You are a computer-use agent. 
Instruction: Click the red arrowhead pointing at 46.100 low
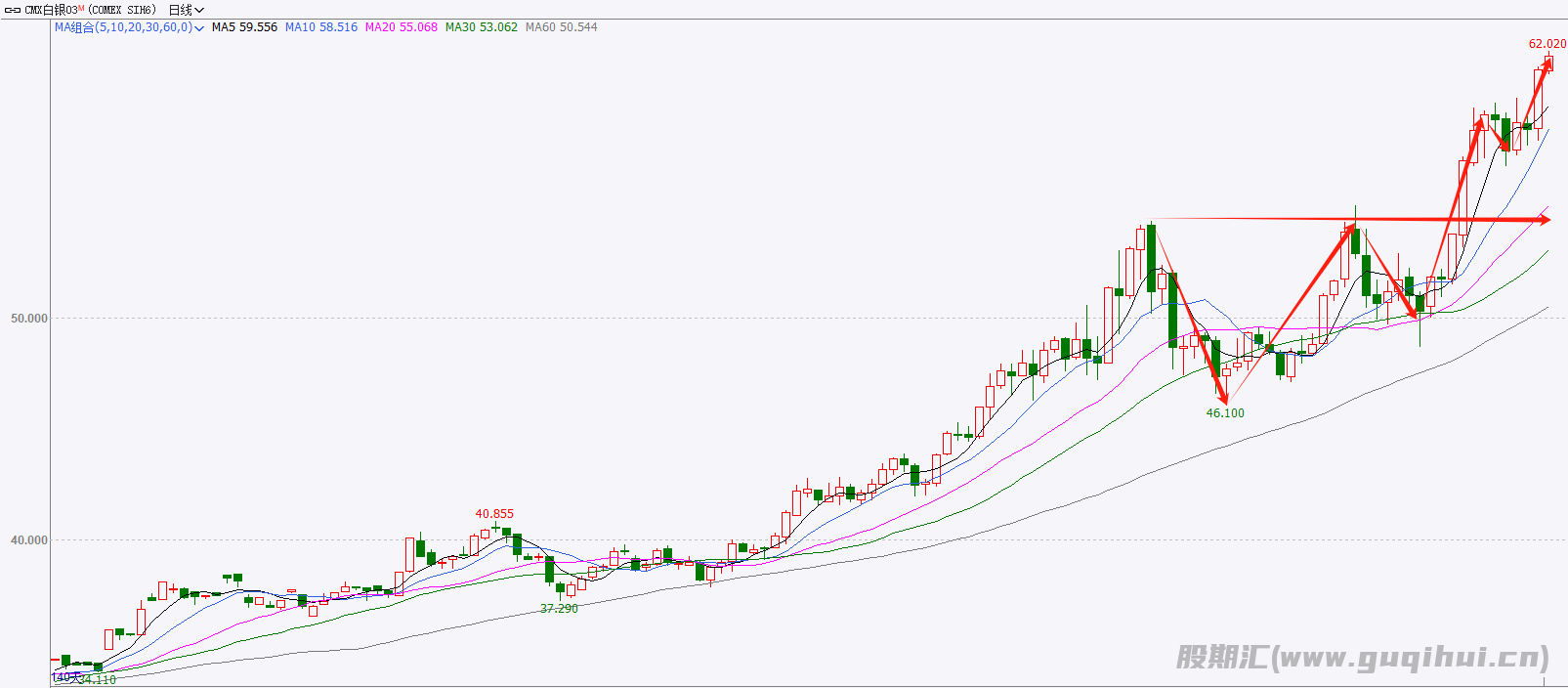tap(1223, 397)
